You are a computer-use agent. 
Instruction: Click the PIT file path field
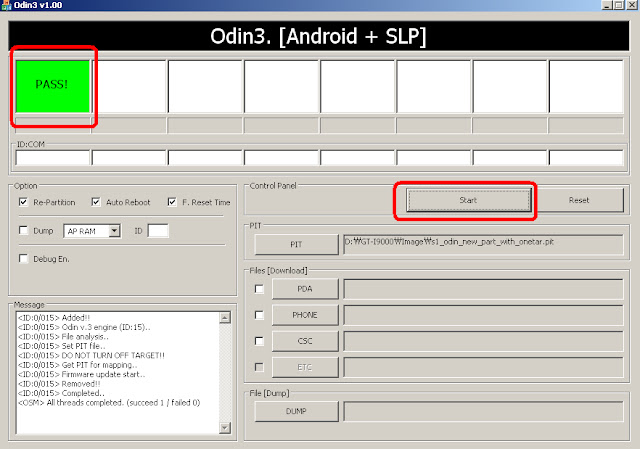click(x=483, y=244)
